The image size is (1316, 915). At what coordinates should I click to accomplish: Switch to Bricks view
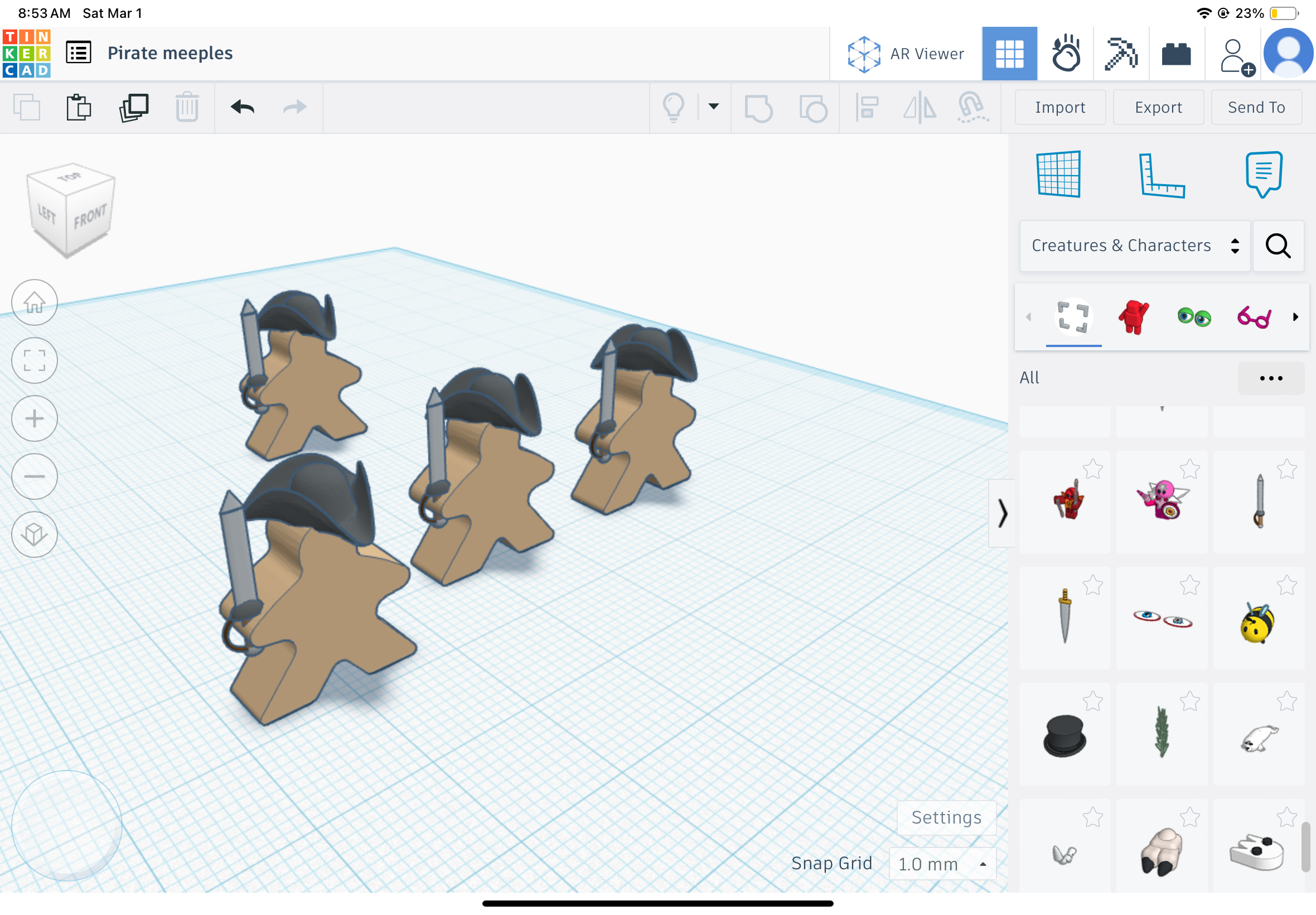[x=1176, y=54]
